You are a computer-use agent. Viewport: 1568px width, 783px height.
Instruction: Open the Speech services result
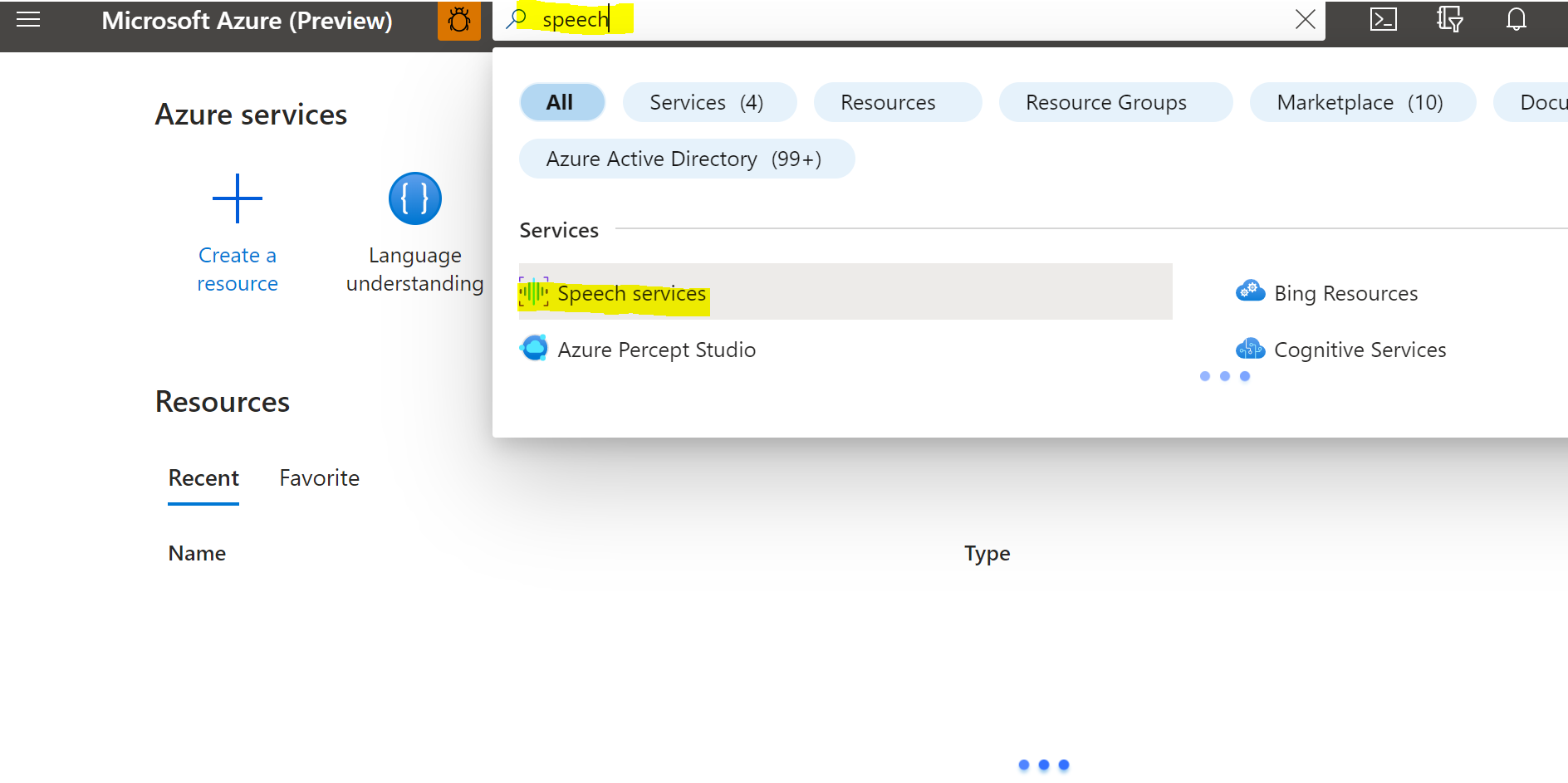tap(845, 291)
